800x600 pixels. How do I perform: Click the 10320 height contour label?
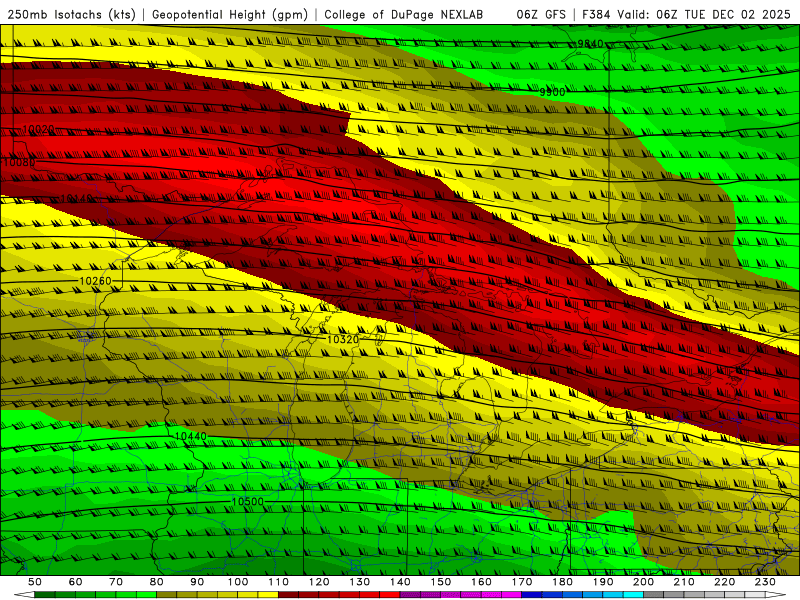(343, 339)
